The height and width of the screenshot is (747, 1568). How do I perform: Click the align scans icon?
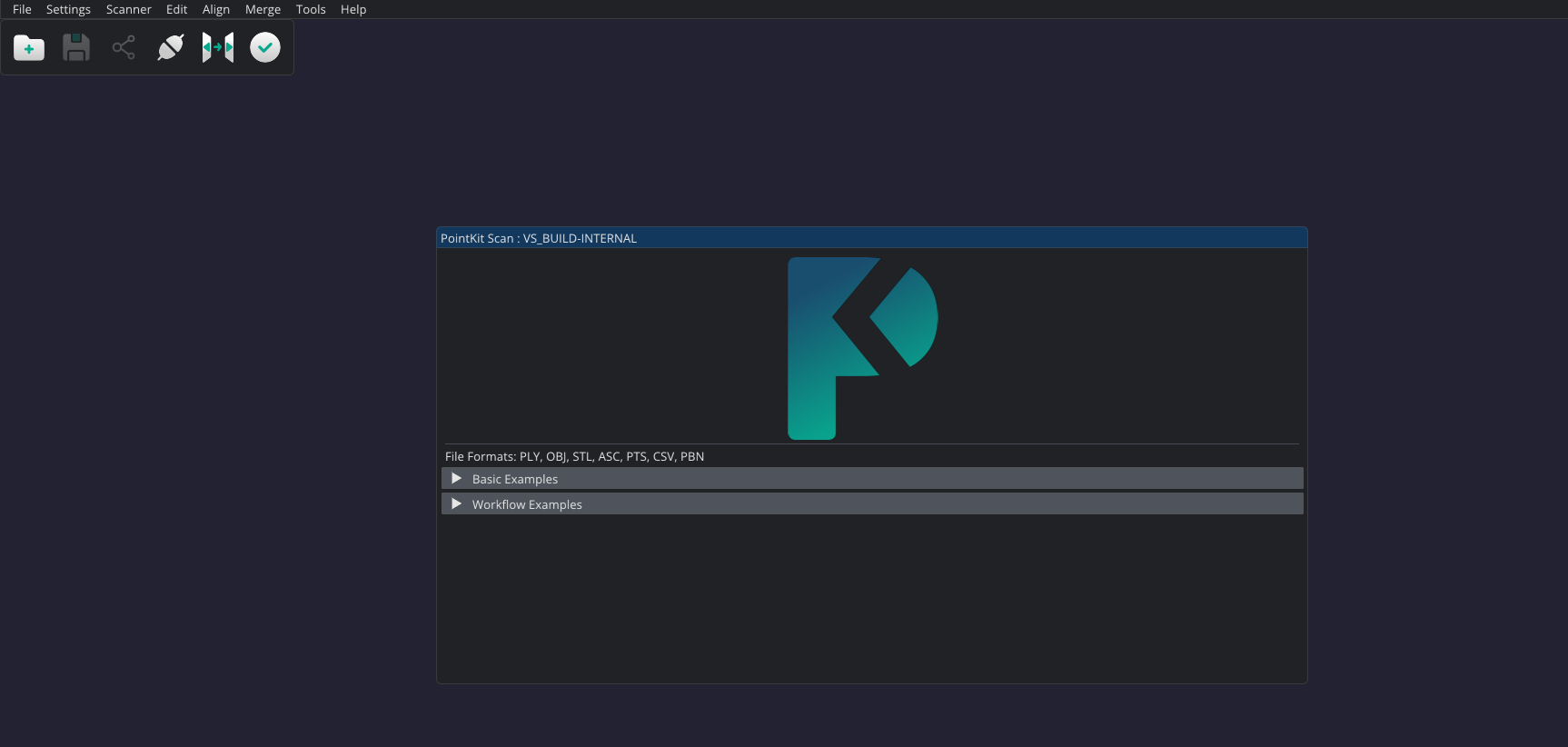[x=218, y=47]
